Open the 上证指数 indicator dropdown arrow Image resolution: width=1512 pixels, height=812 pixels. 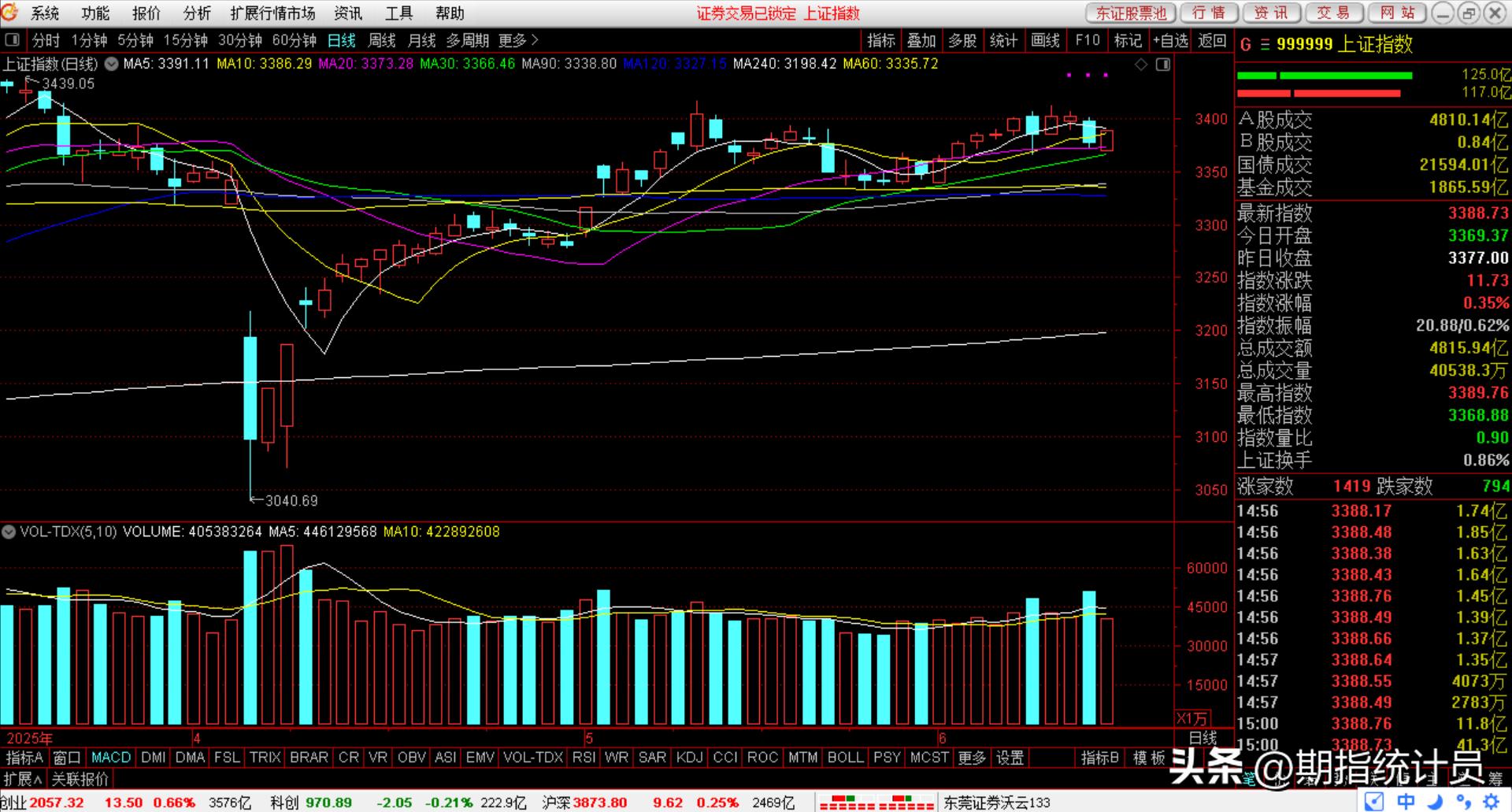tap(112, 64)
